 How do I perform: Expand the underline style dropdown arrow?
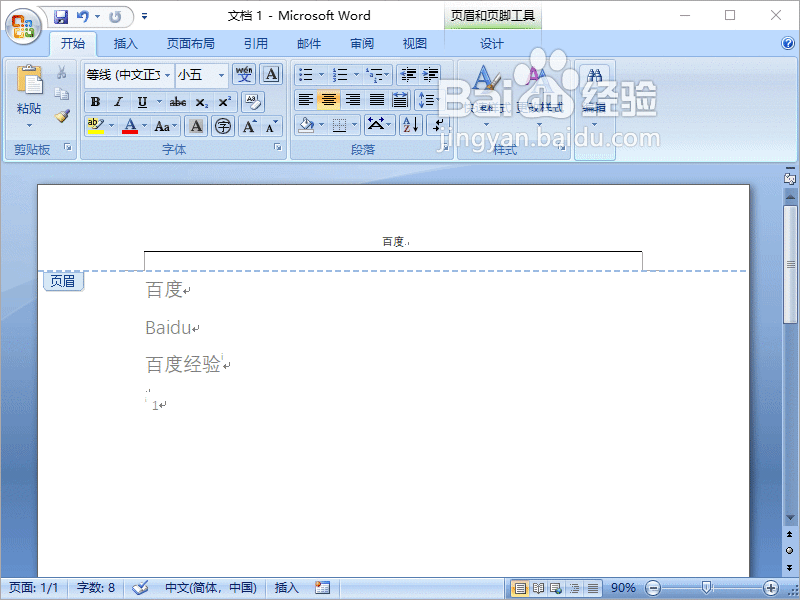point(159,102)
